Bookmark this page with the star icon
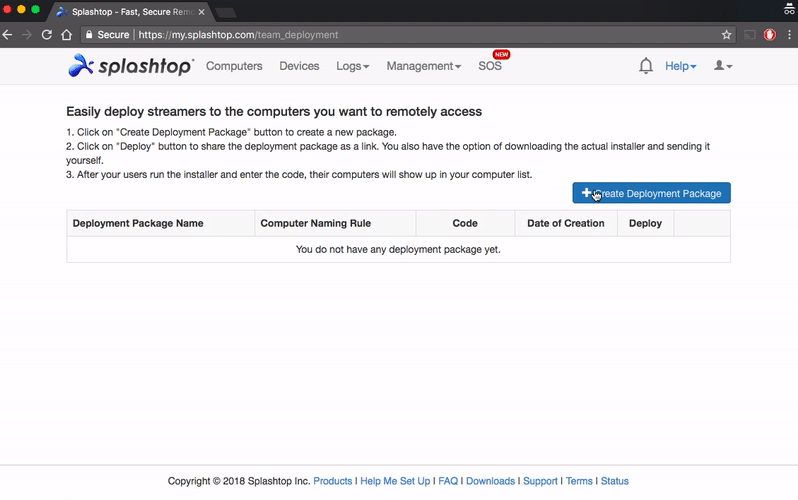The height and width of the screenshot is (500, 798). click(x=727, y=34)
